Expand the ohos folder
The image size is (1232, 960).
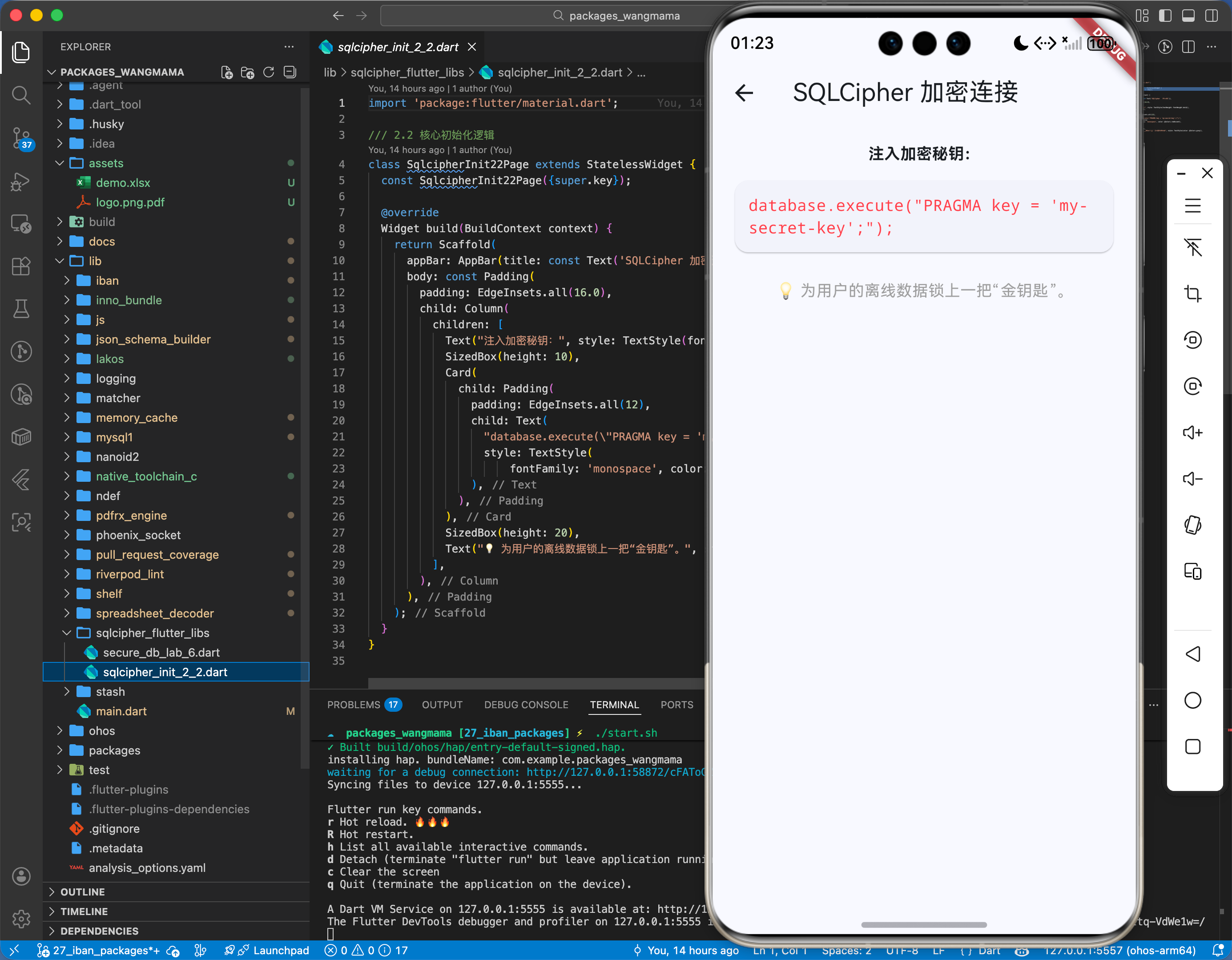coord(177,731)
